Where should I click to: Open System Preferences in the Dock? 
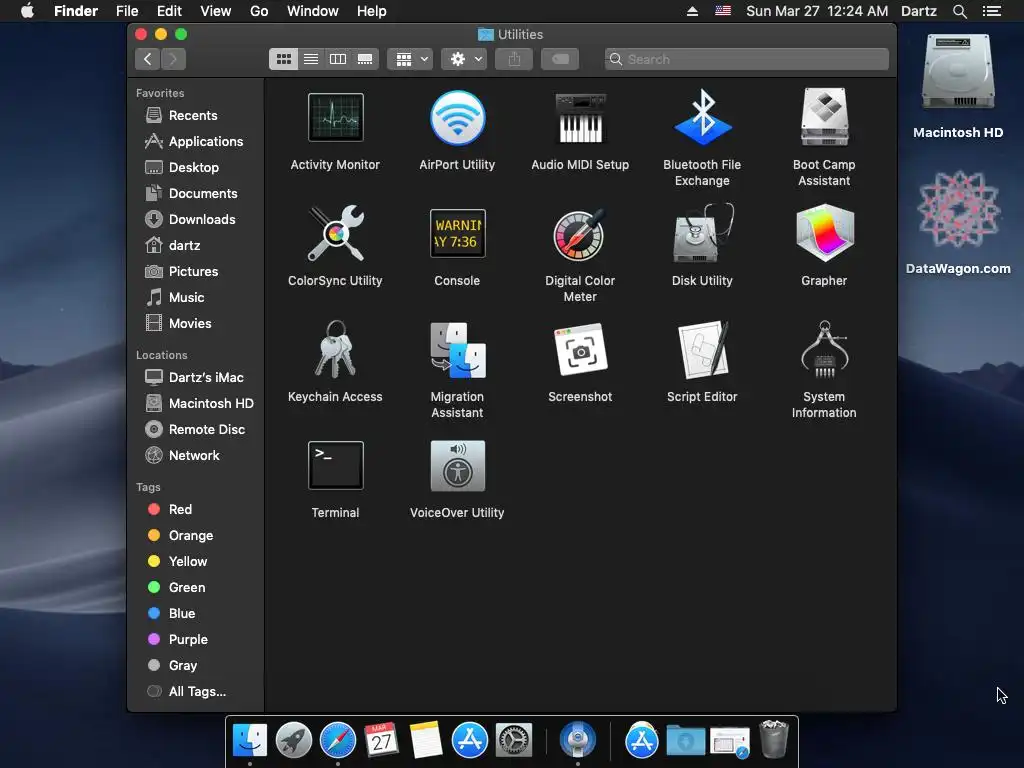point(514,740)
